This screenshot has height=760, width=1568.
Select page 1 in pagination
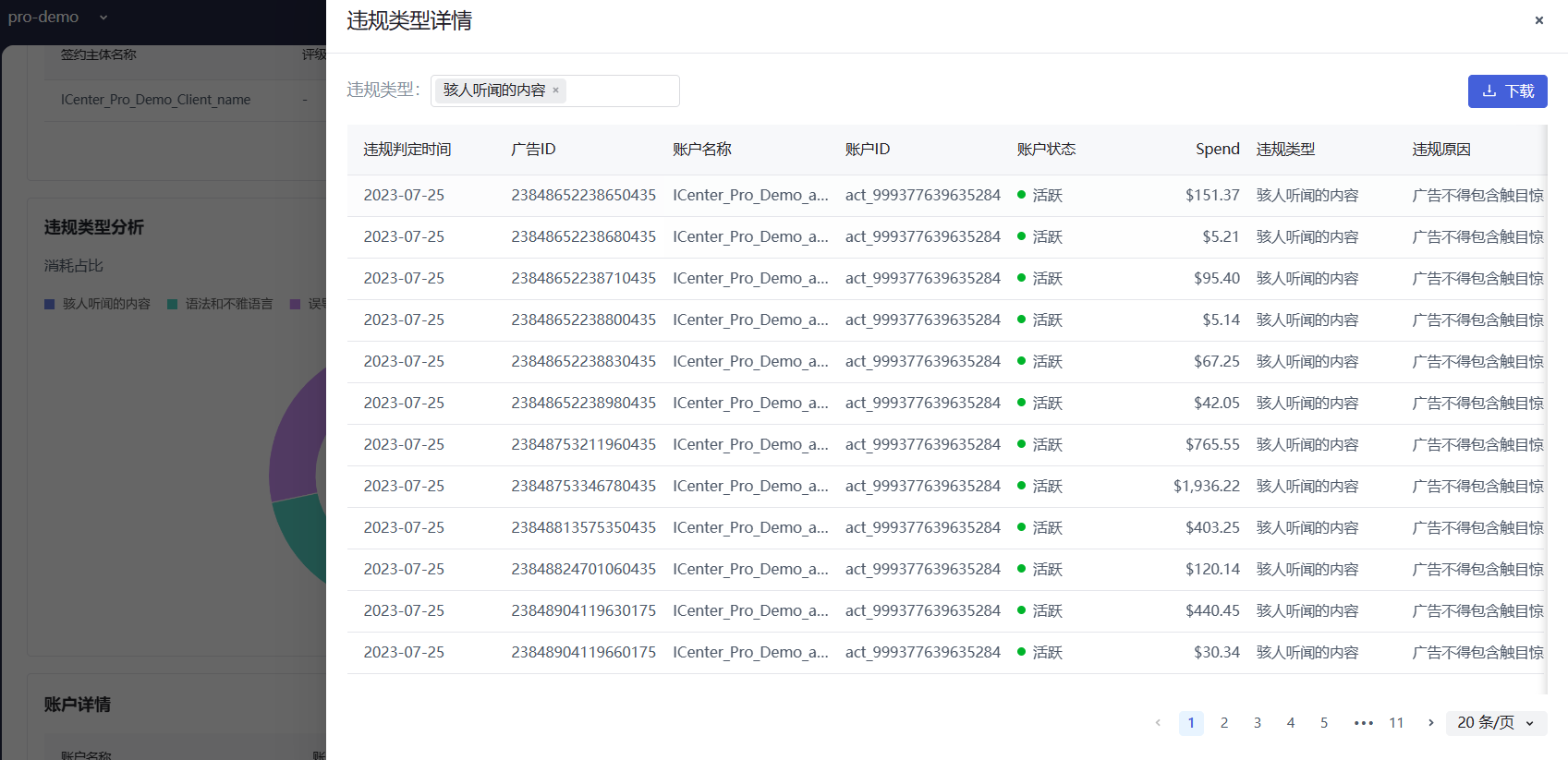(x=1191, y=723)
